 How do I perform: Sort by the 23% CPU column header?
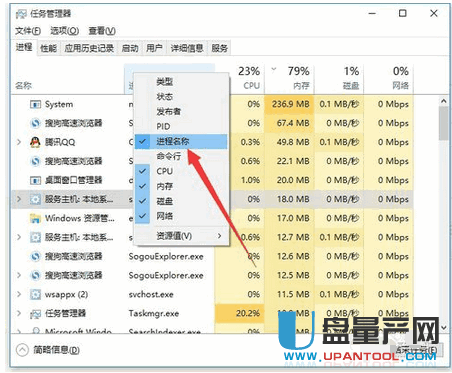click(x=248, y=79)
